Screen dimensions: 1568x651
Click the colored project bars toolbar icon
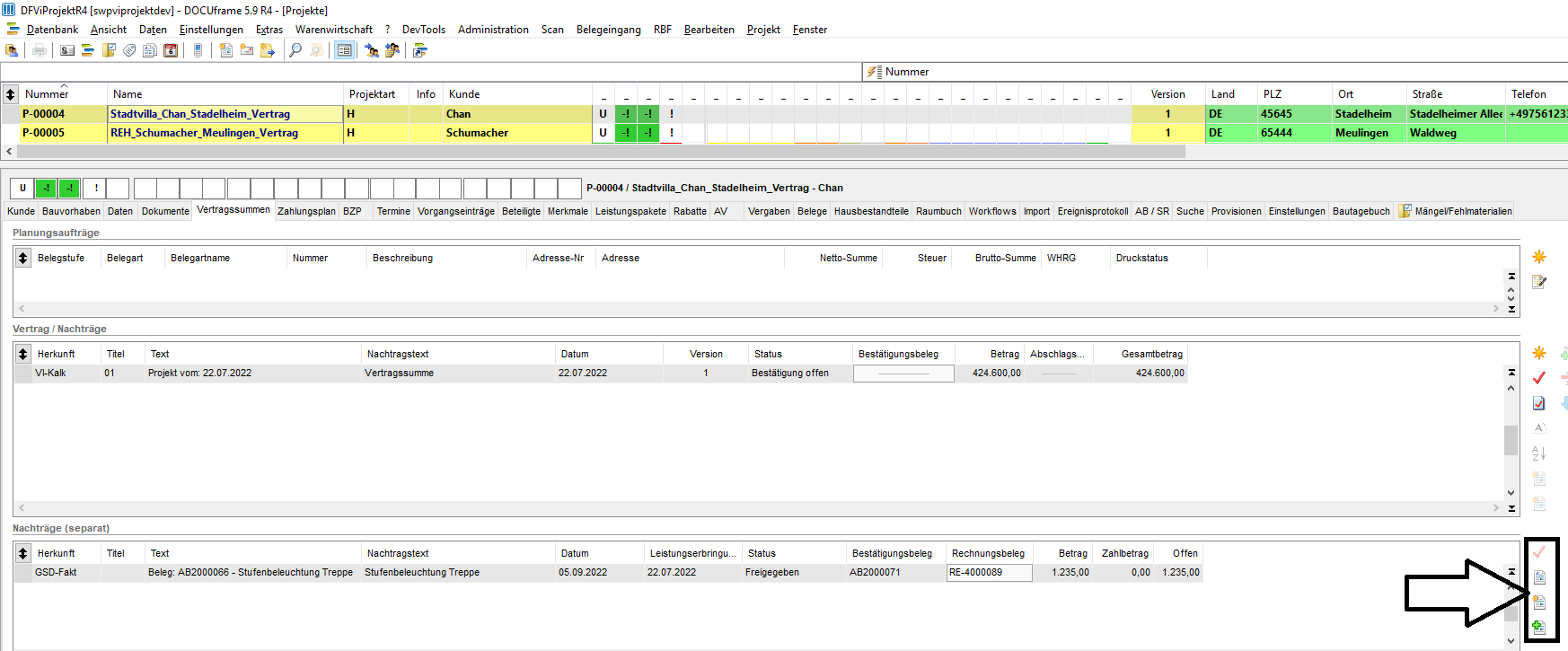tap(88, 51)
